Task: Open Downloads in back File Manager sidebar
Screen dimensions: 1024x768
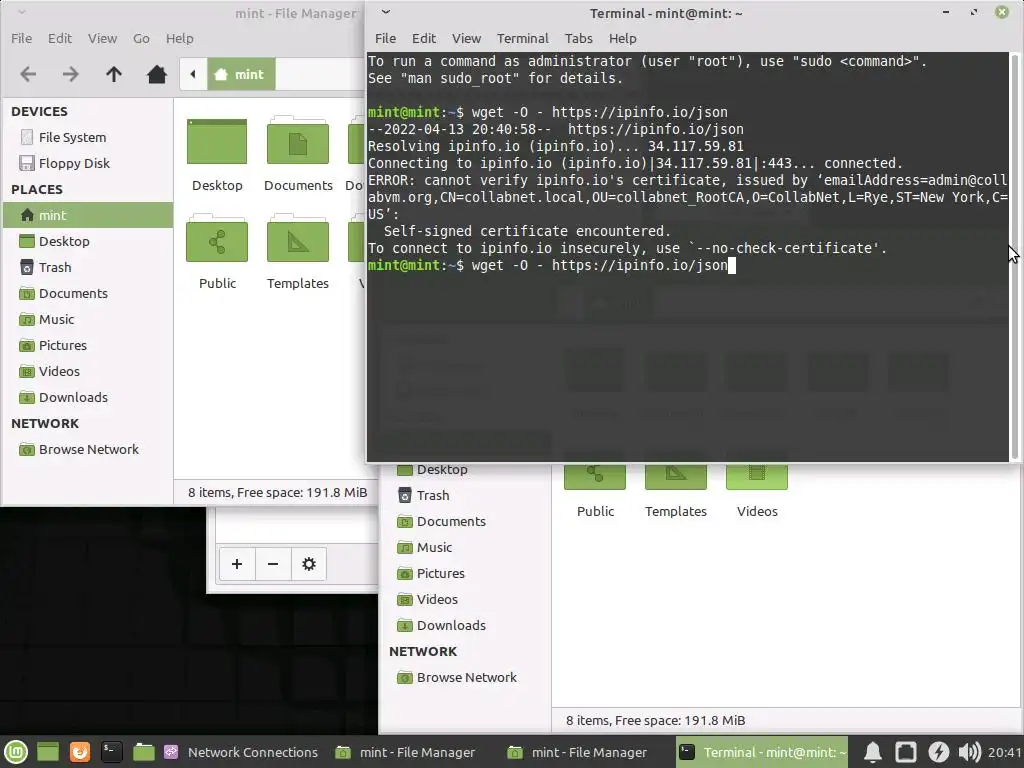Action: point(451,626)
